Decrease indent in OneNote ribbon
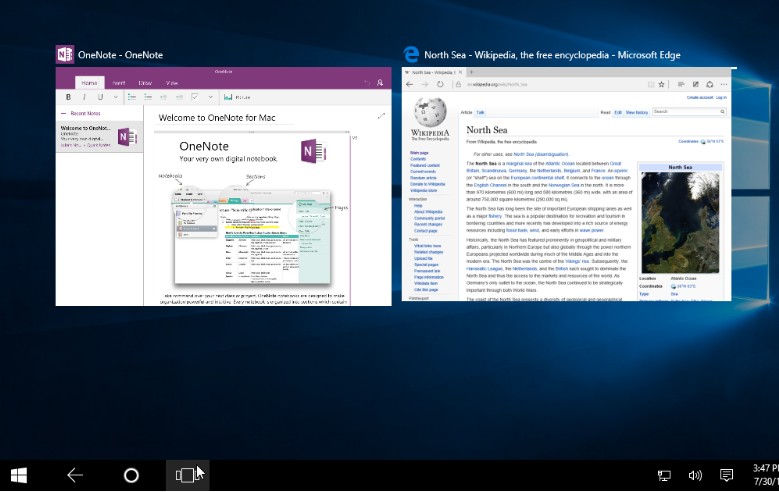The width and height of the screenshot is (779, 492). 163,97
